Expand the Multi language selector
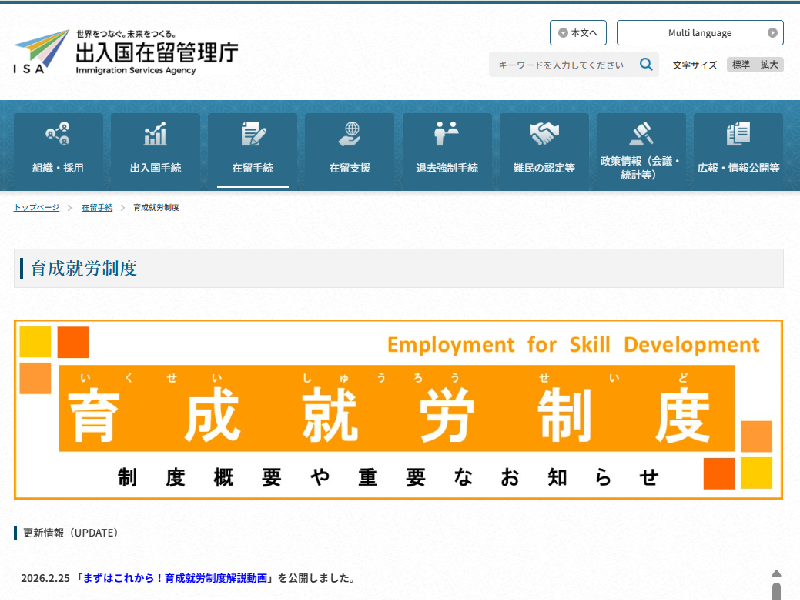This screenshot has height=600, width=800. (699, 33)
